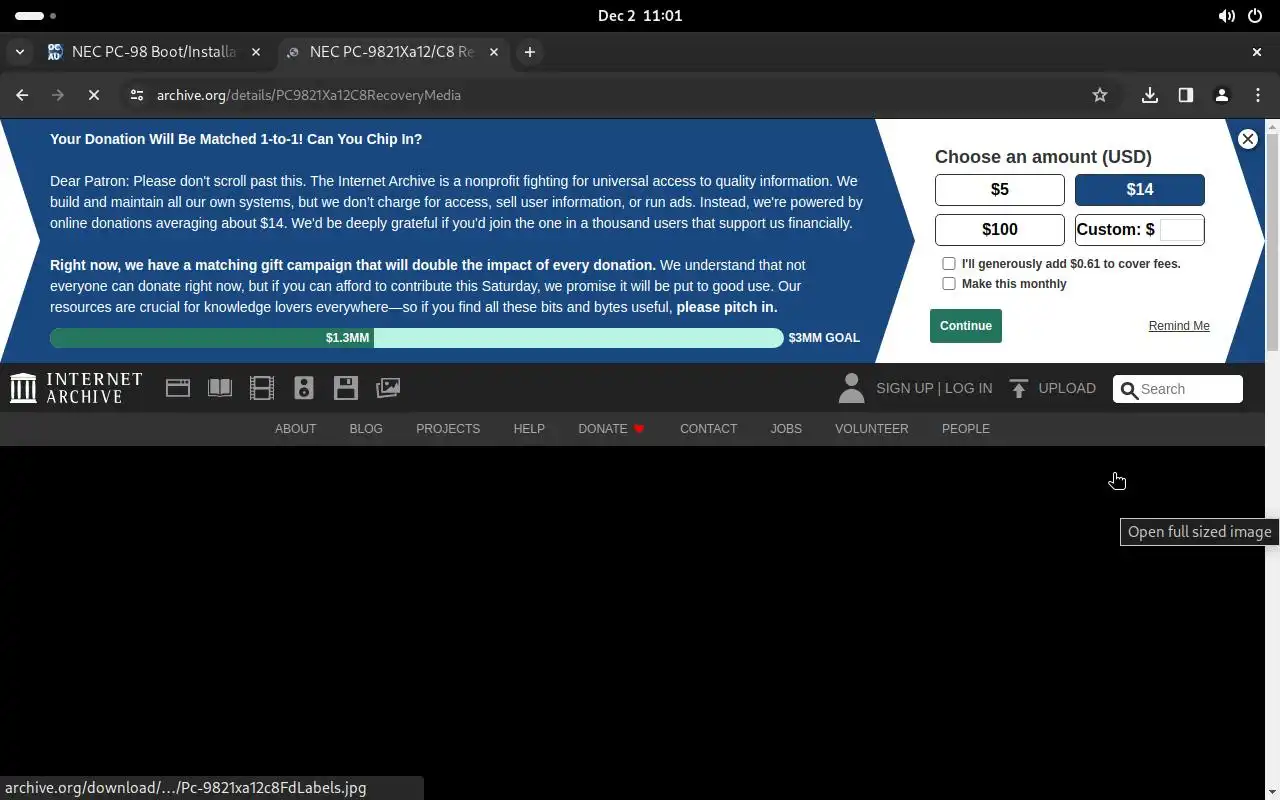Viewport: 1280px width, 800px height.
Task: Select the $14 donation amount
Action: tap(1140, 190)
